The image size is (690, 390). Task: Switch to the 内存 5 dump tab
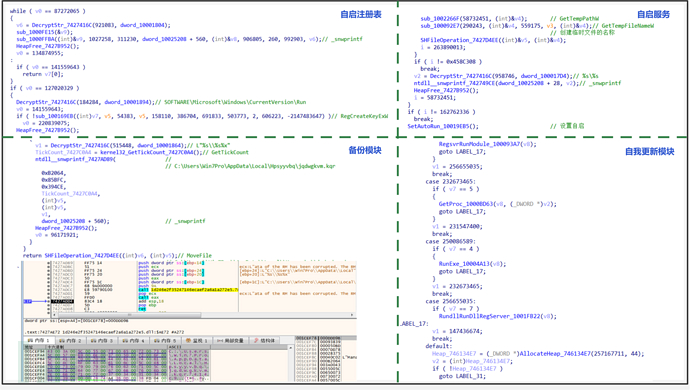coord(166,341)
